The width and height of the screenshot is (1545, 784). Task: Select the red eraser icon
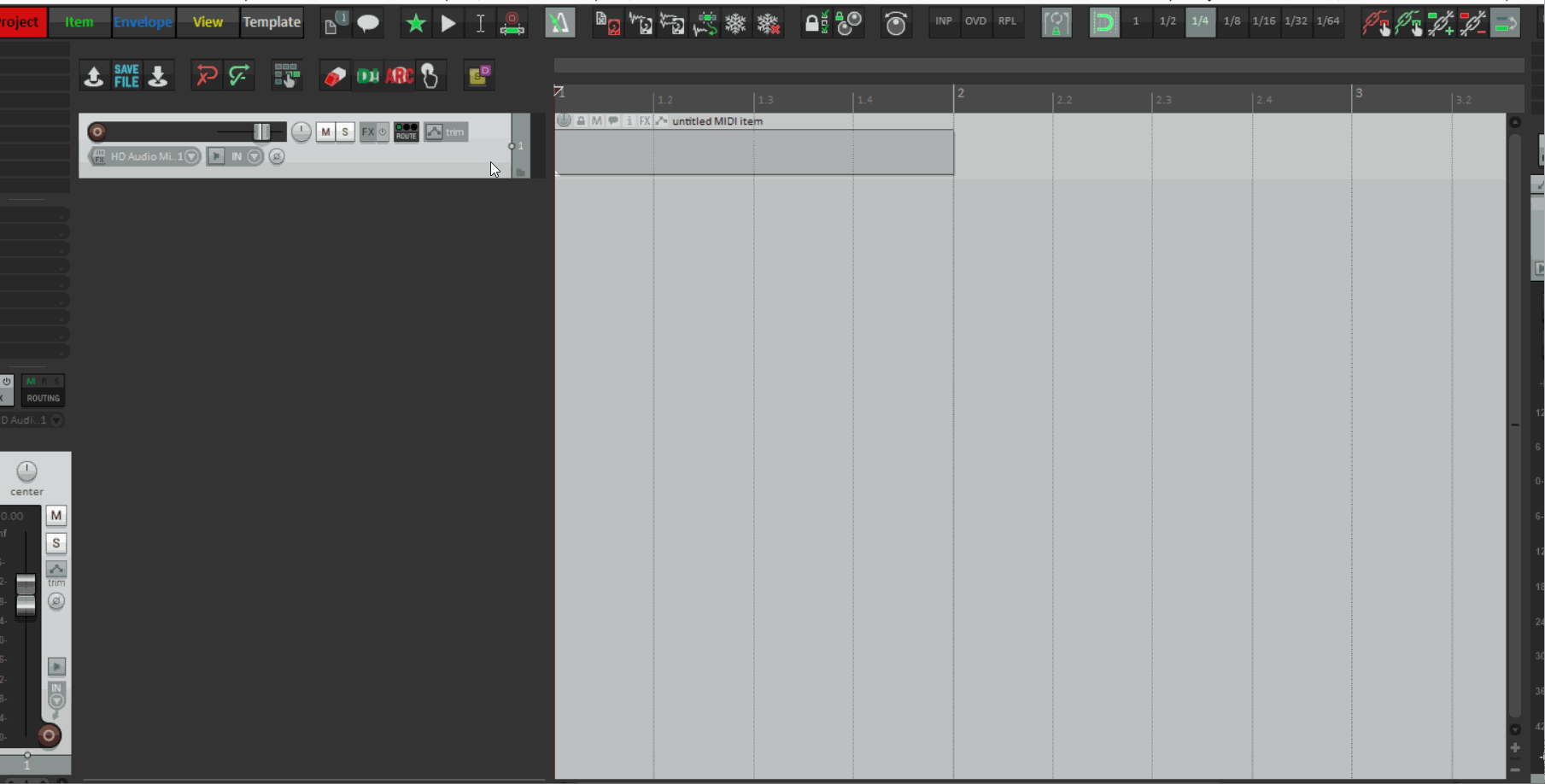click(335, 76)
